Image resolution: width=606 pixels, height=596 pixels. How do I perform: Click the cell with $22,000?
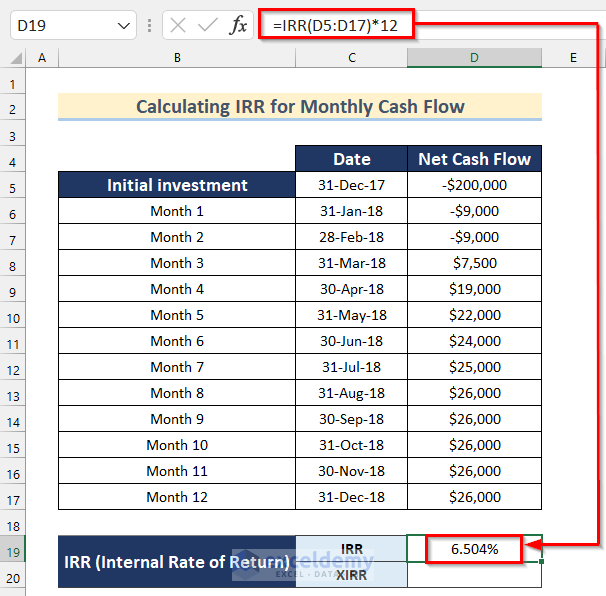(x=474, y=315)
